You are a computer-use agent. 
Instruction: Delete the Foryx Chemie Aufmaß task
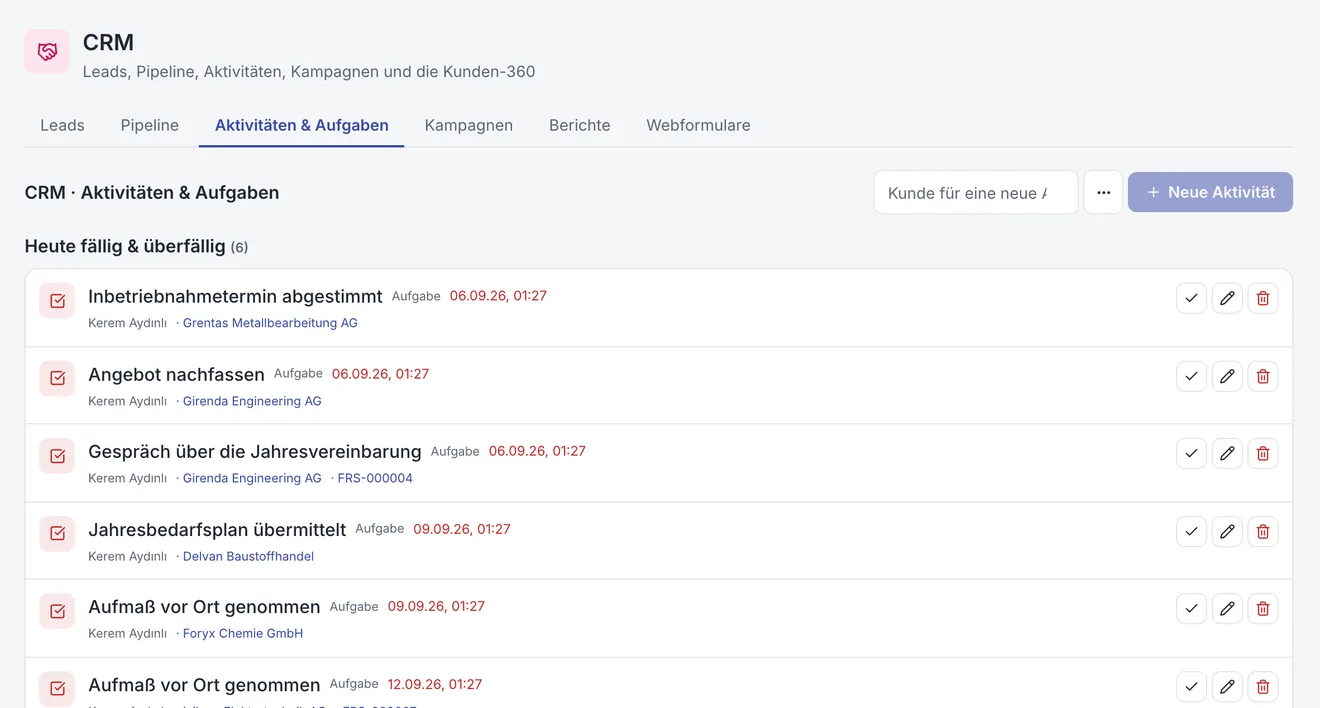pos(1263,608)
